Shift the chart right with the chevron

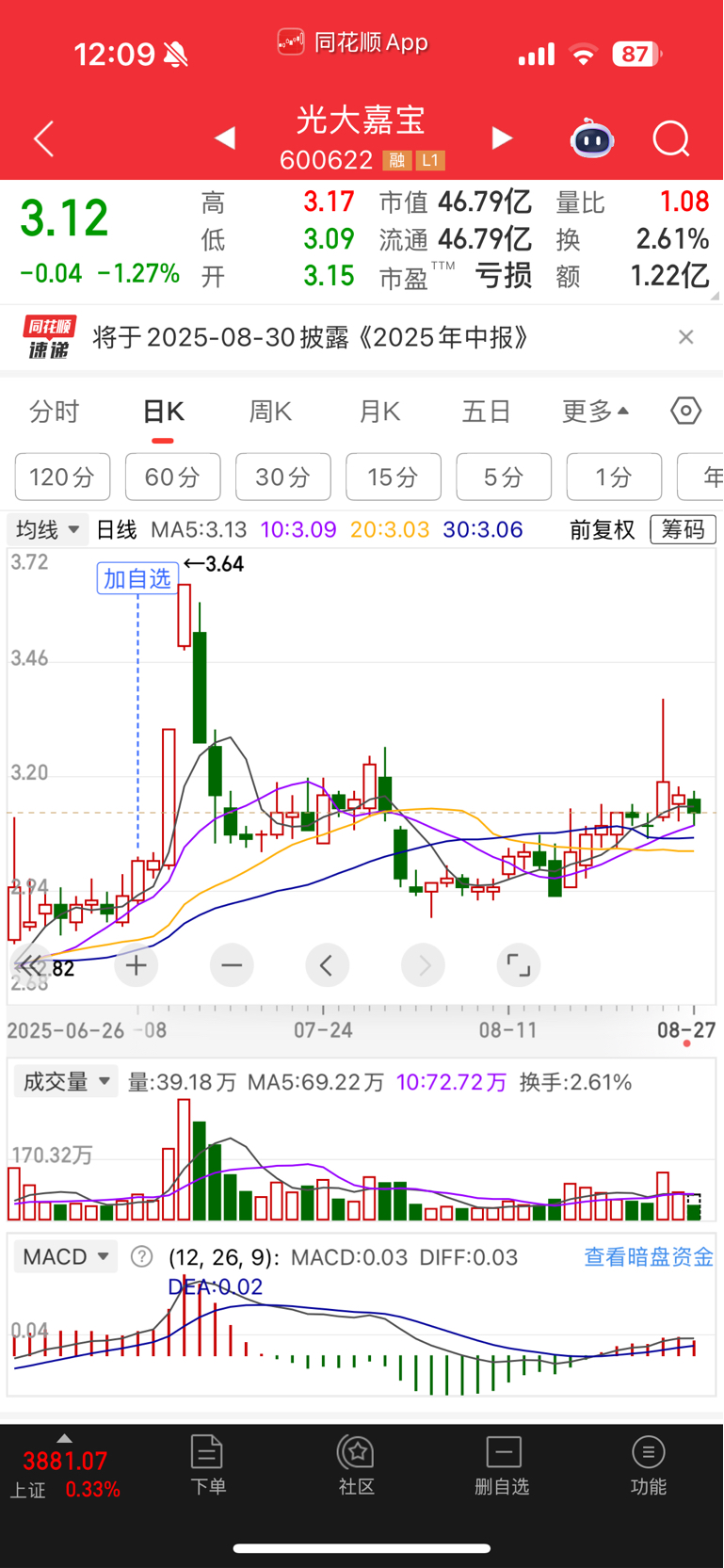point(423,965)
